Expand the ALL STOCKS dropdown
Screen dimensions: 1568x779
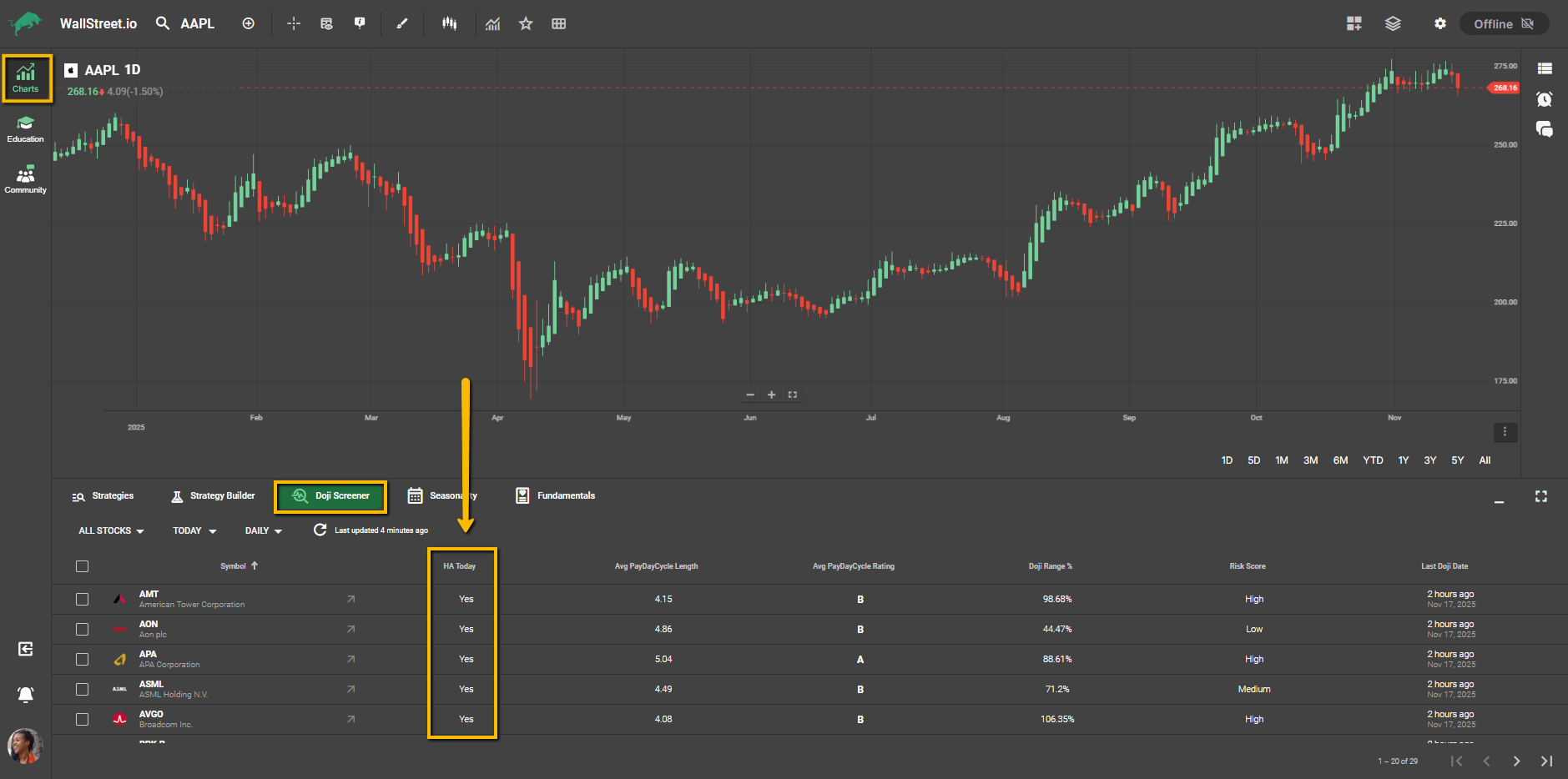111,530
